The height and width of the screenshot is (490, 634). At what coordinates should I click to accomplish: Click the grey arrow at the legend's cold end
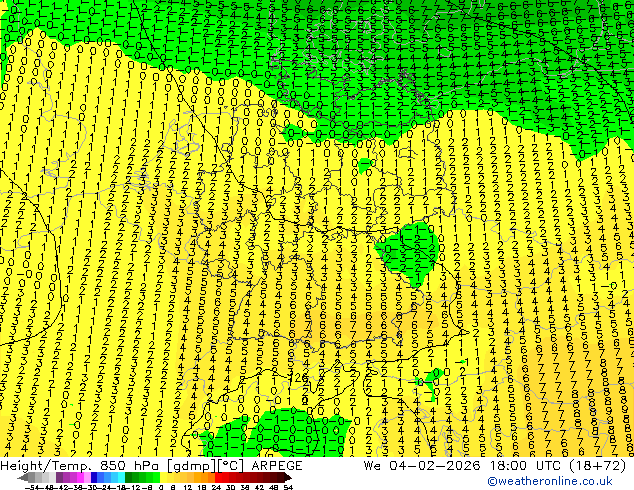[23, 477]
